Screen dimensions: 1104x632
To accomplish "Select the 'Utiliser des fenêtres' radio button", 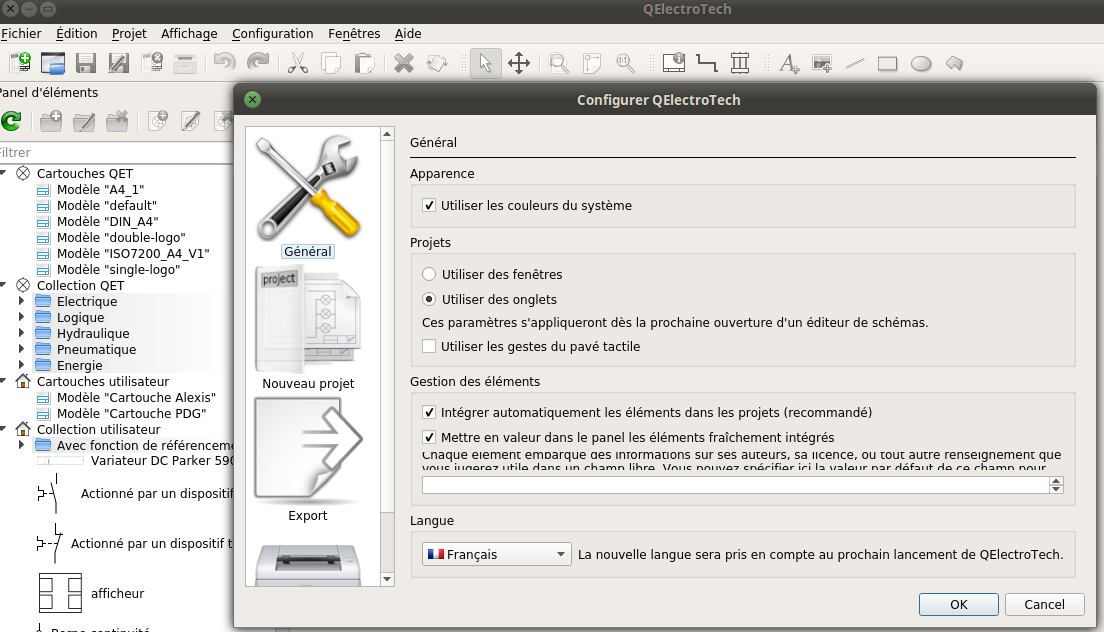I will [430, 274].
